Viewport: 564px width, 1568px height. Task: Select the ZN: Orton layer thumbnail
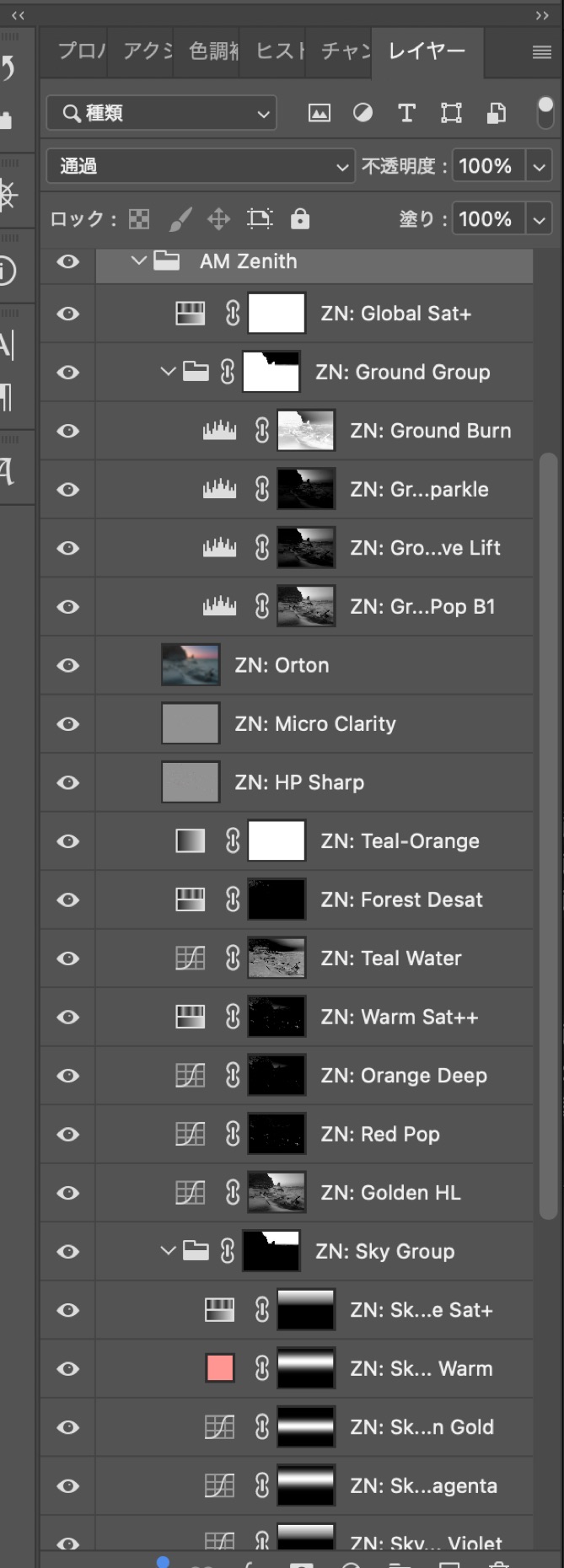[x=191, y=665]
